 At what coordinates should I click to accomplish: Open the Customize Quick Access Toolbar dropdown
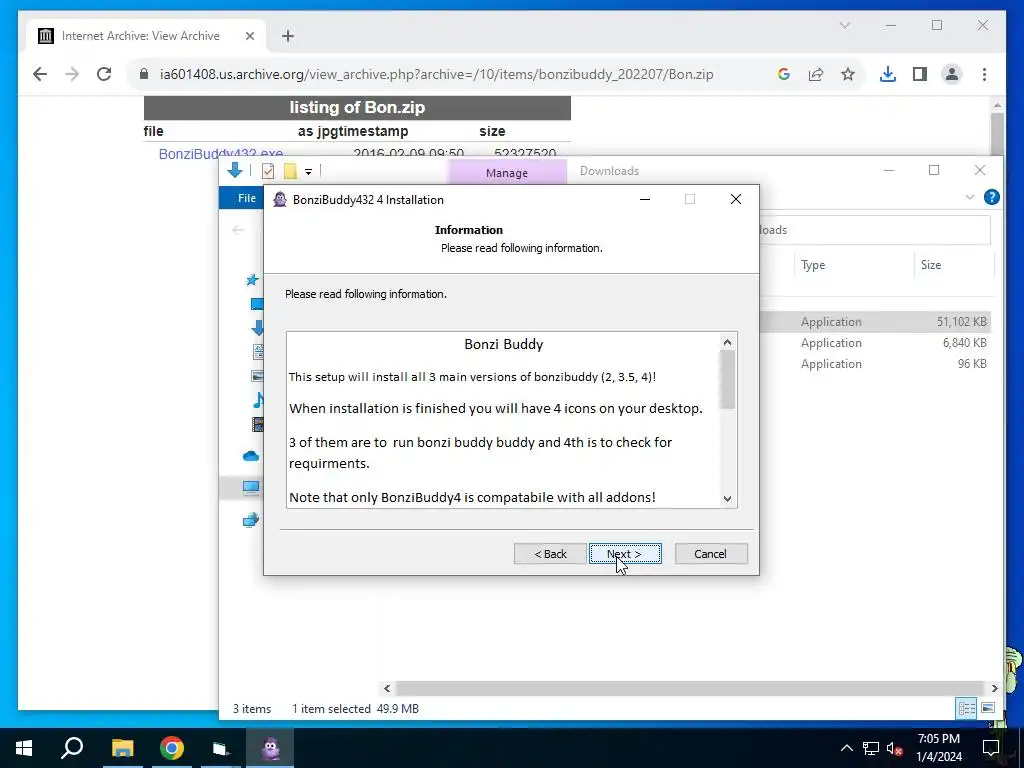coord(308,172)
